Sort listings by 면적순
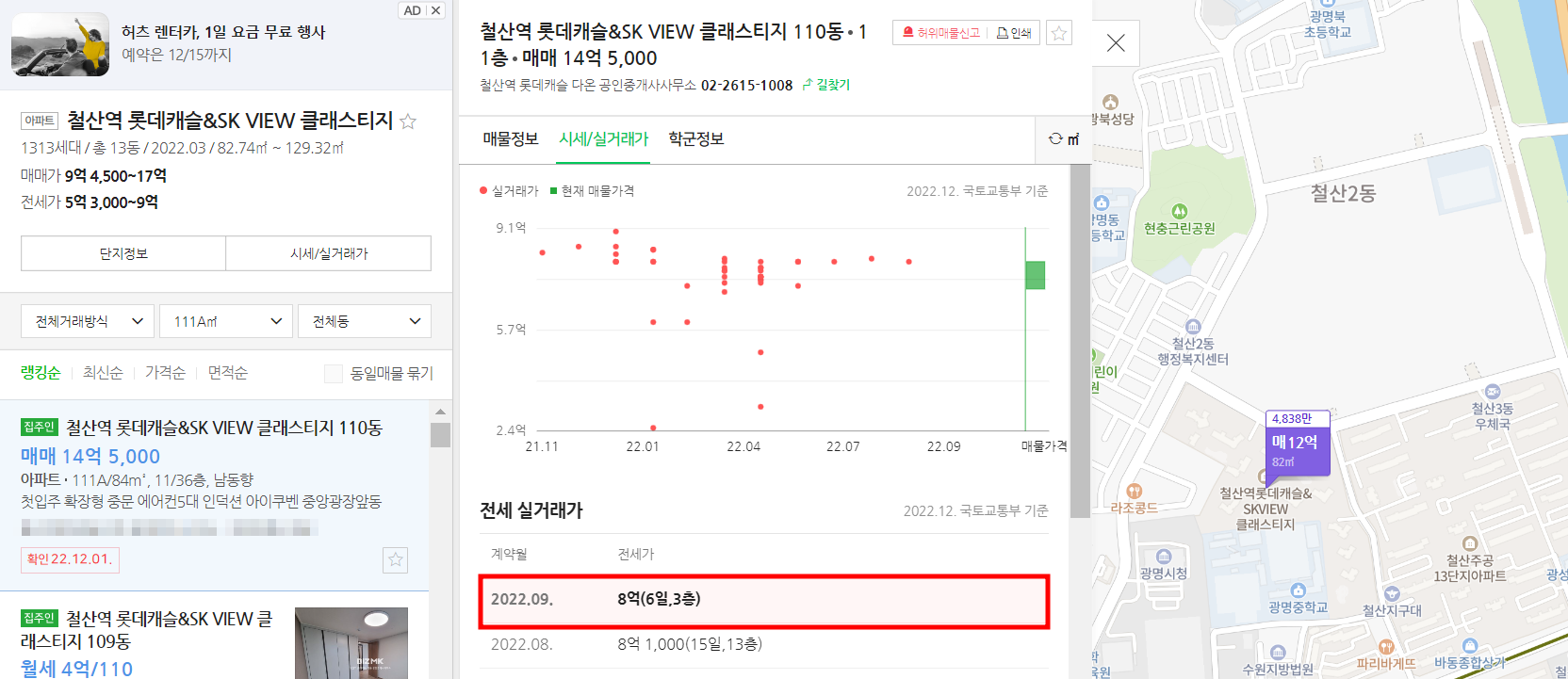 [x=228, y=373]
